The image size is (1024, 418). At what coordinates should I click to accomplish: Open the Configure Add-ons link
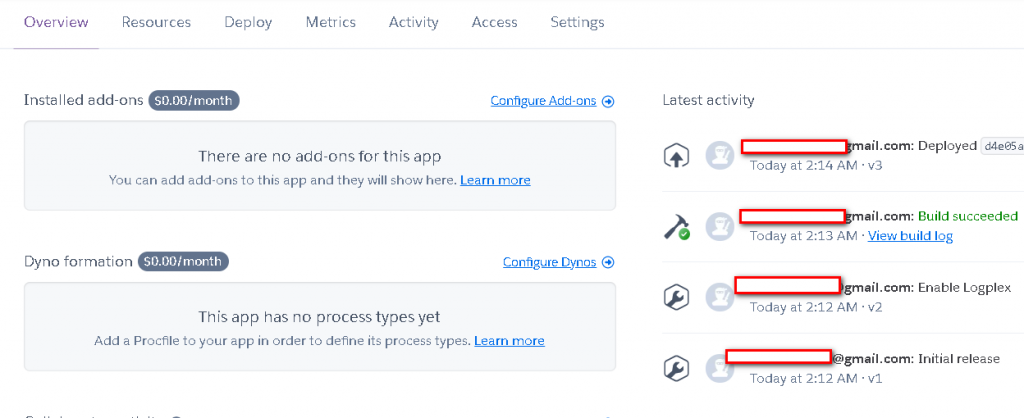click(543, 101)
